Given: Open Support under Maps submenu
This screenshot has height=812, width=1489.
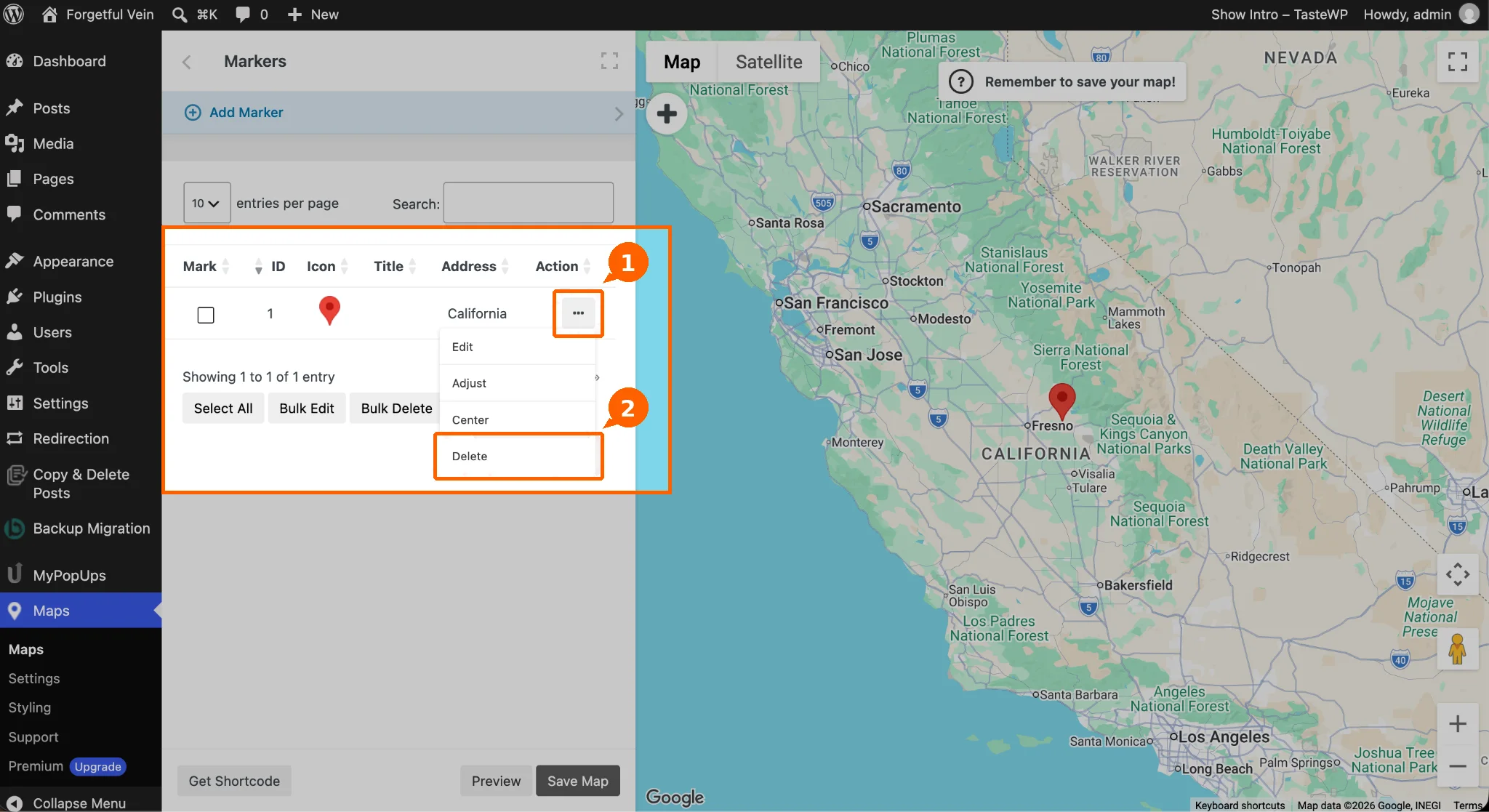Looking at the screenshot, I should 33,737.
